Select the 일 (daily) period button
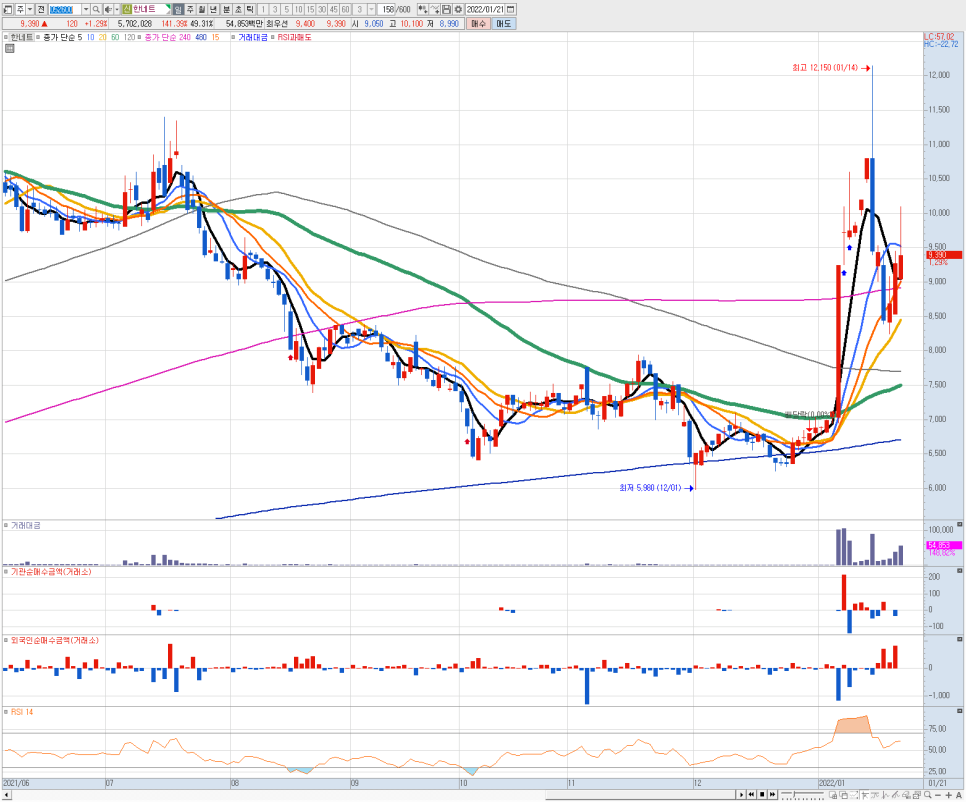966x802 pixels. coord(178,9)
